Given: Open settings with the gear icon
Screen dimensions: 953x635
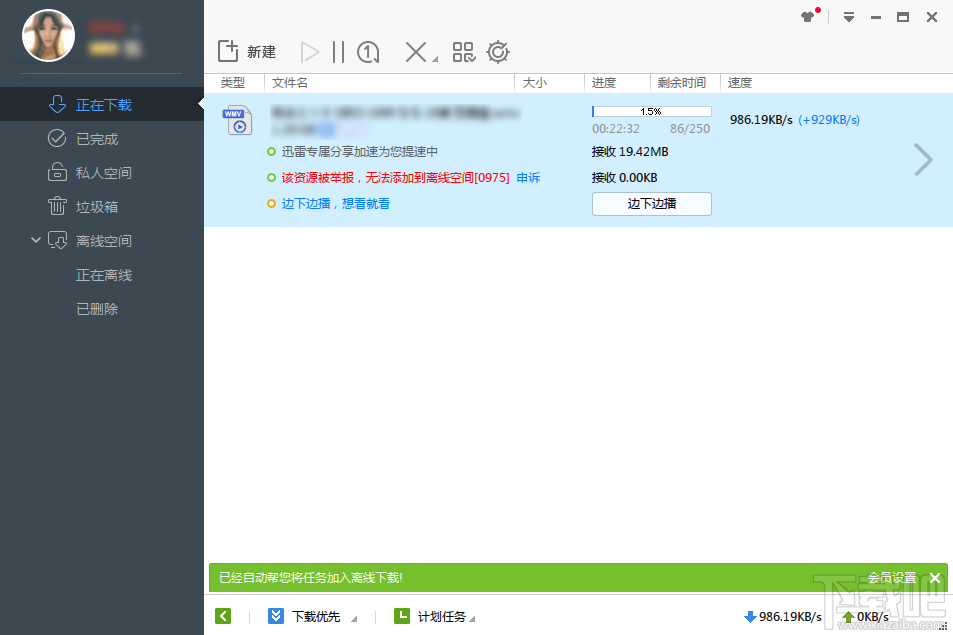Looking at the screenshot, I should 498,52.
